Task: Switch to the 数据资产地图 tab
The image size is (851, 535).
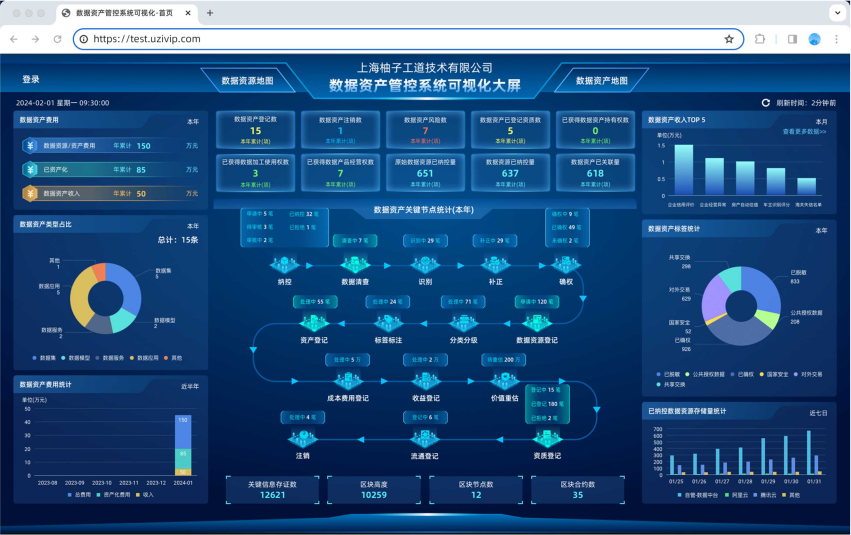Action: coord(603,80)
